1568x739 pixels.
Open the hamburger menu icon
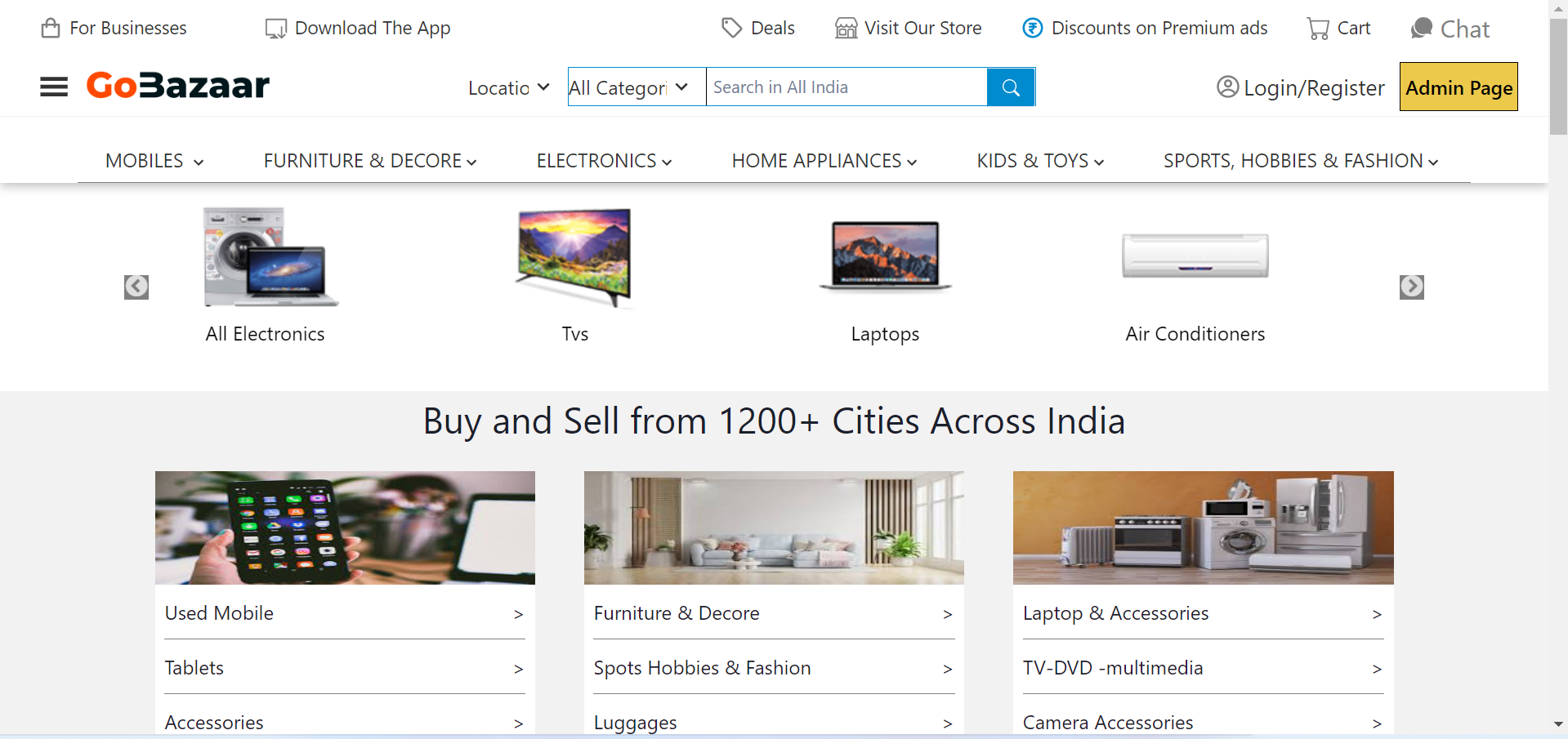(x=53, y=86)
